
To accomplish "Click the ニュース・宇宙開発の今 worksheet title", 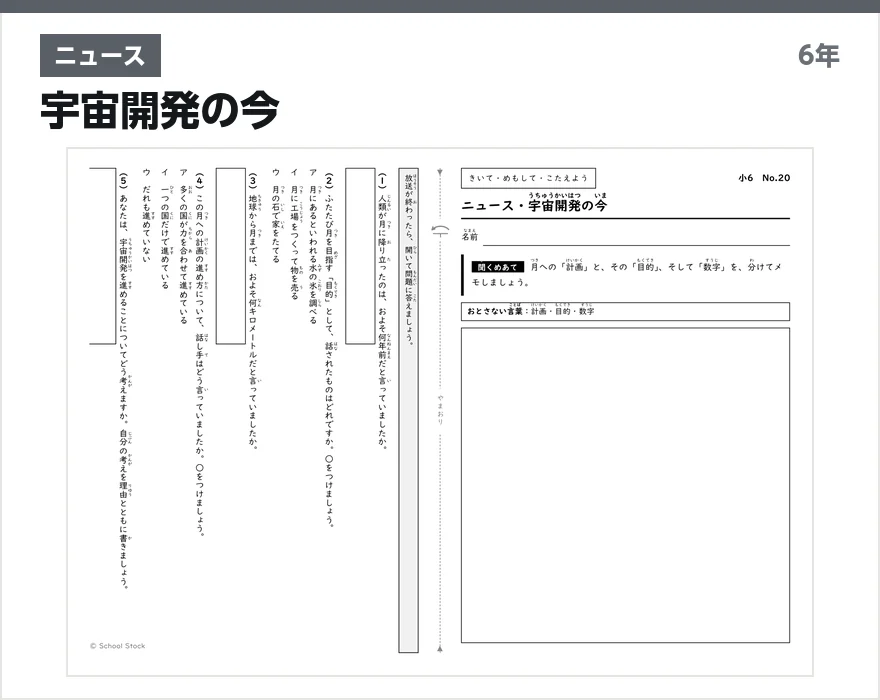I will pyautogui.click(x=534, y=204).
